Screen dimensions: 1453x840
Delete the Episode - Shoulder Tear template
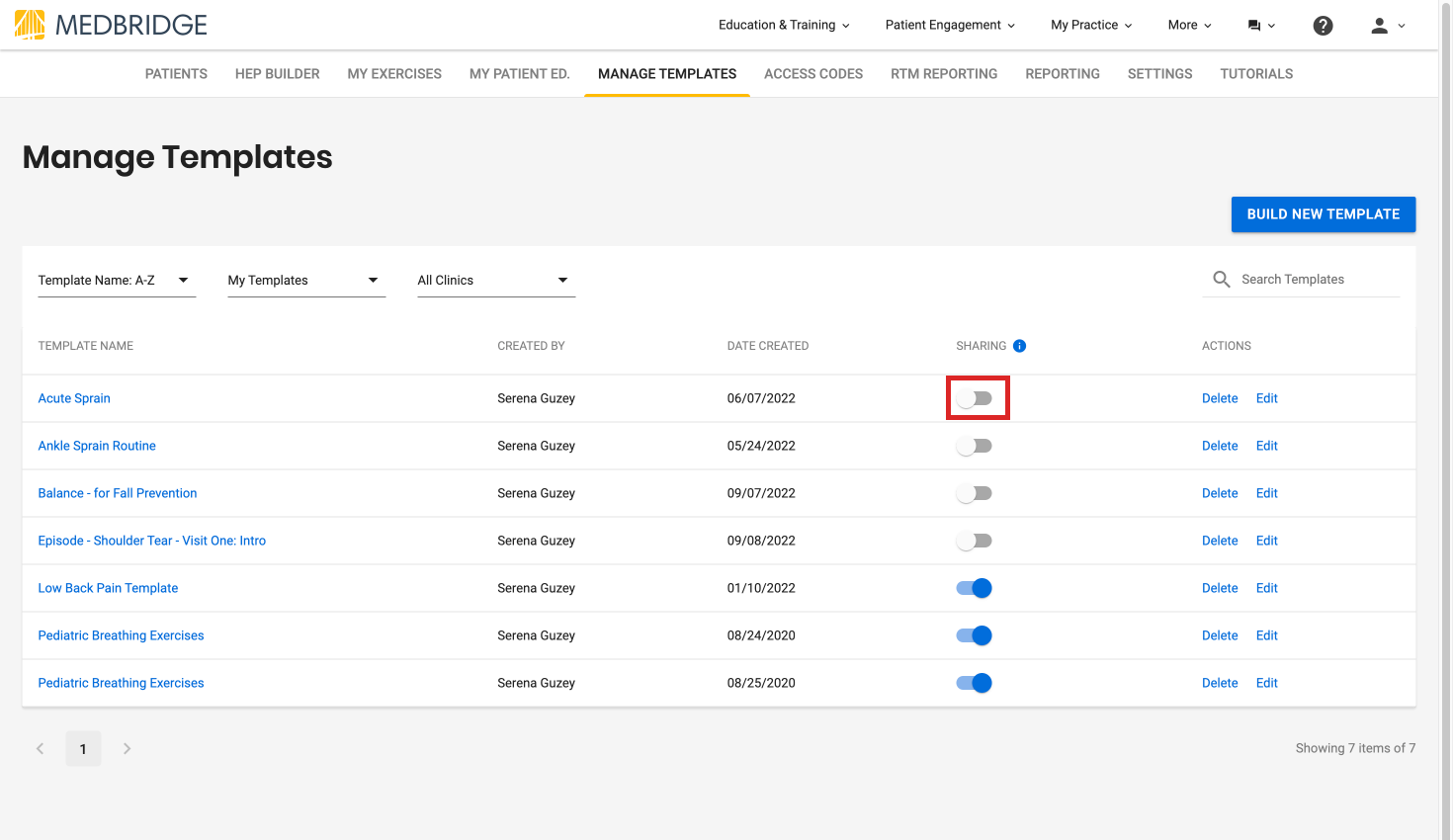click(1220, 541)
